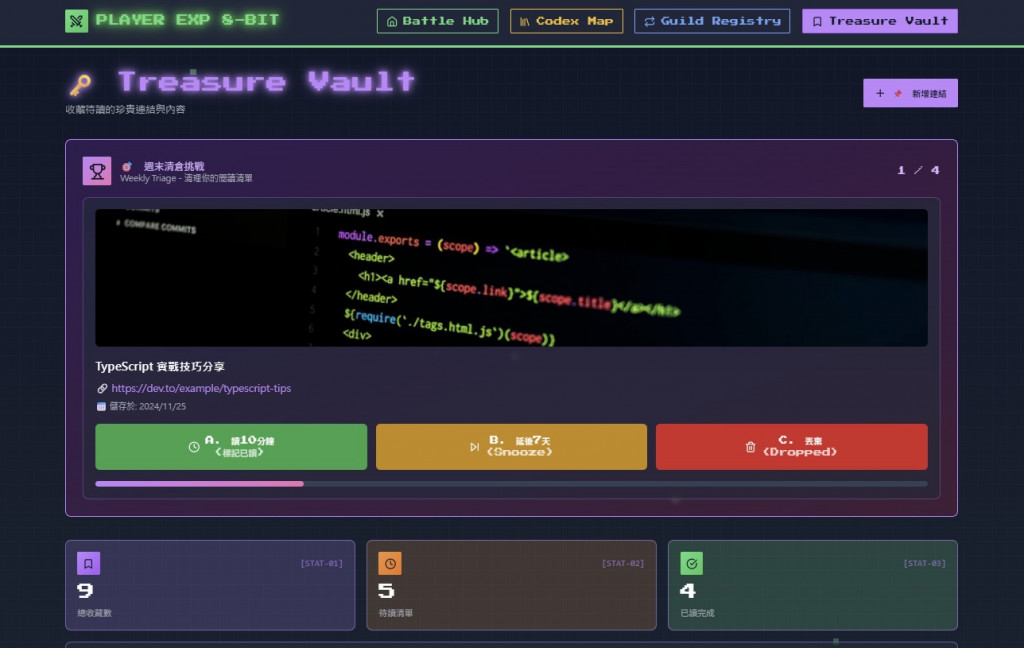Click the TypeScript 實戰技巧分享 title
Screen dimensions: 1024x648
[x=160, y=366]
